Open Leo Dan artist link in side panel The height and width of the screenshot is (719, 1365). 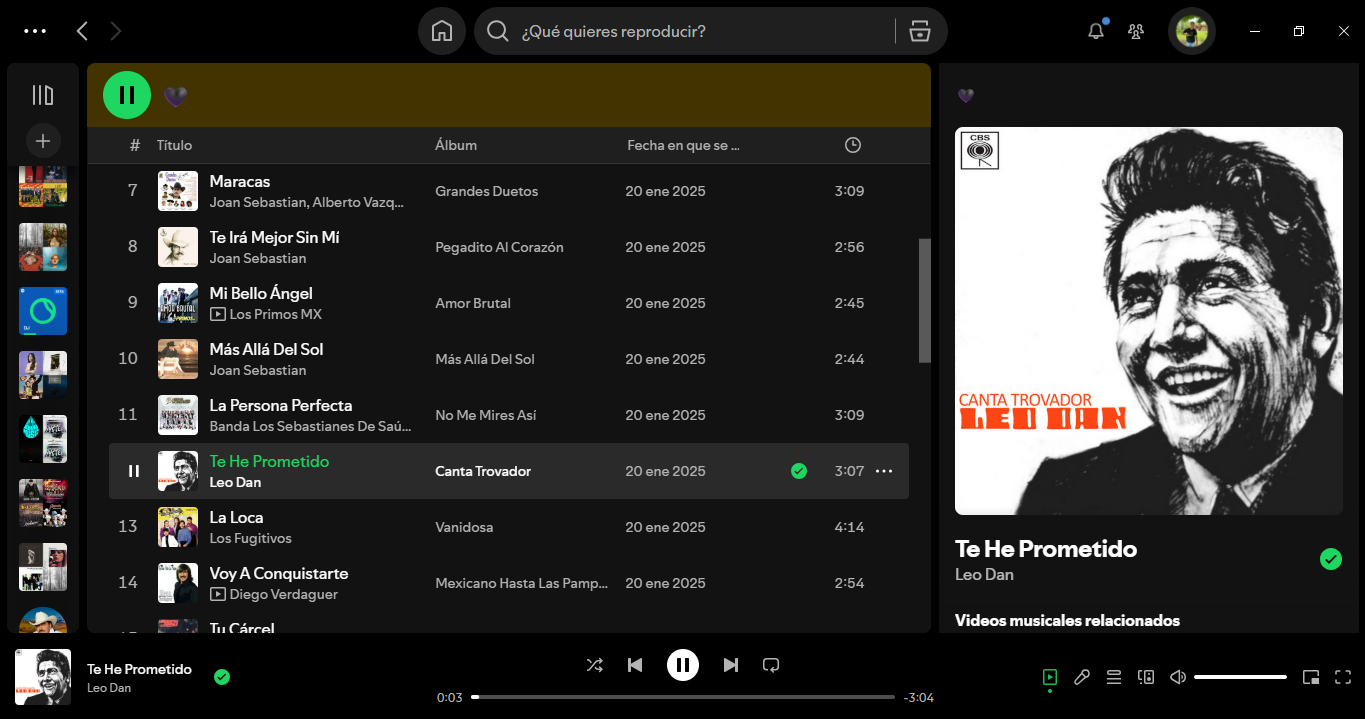click(984, 574)
